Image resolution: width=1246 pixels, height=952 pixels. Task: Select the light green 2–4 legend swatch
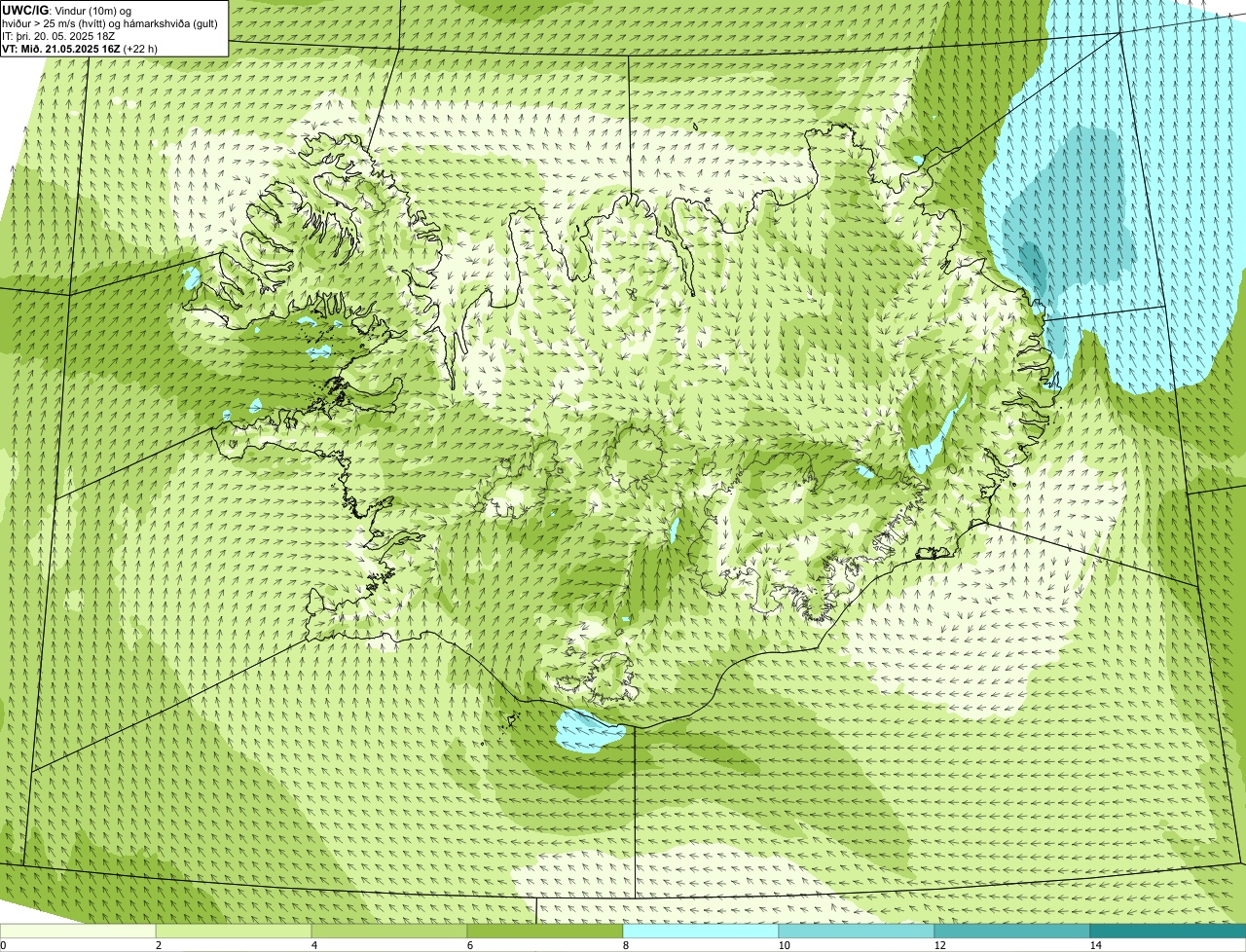234,931
